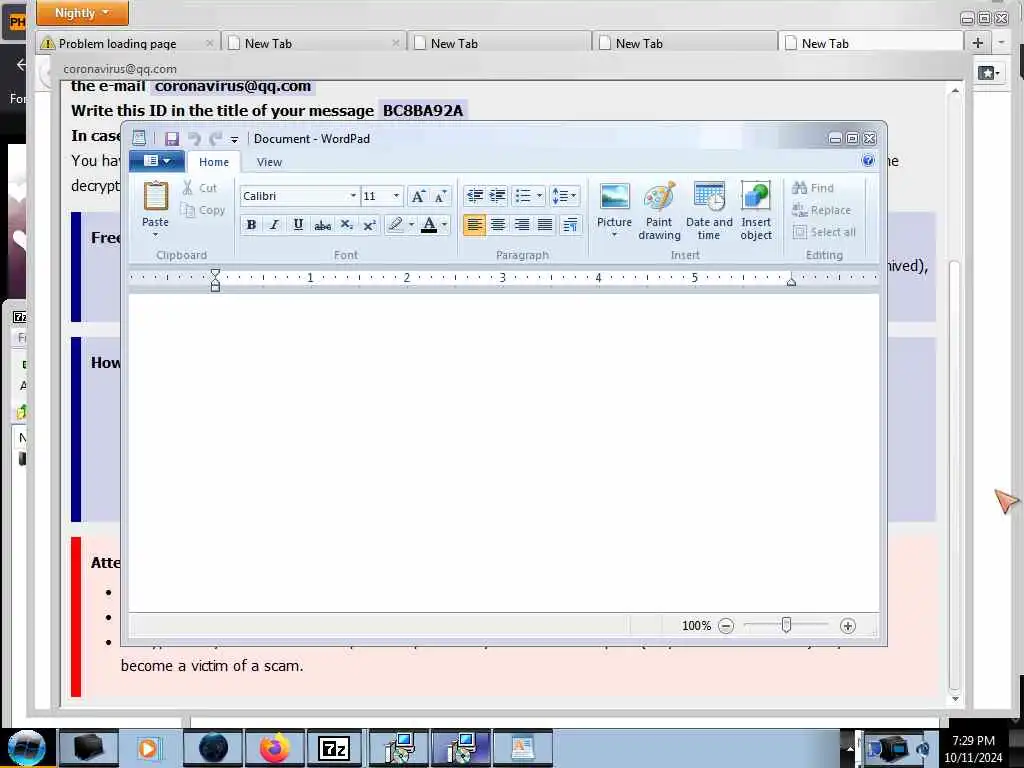Insert a Paint drawing
The width and height of the screenshot is (1024, 768).
pos(659,211)
